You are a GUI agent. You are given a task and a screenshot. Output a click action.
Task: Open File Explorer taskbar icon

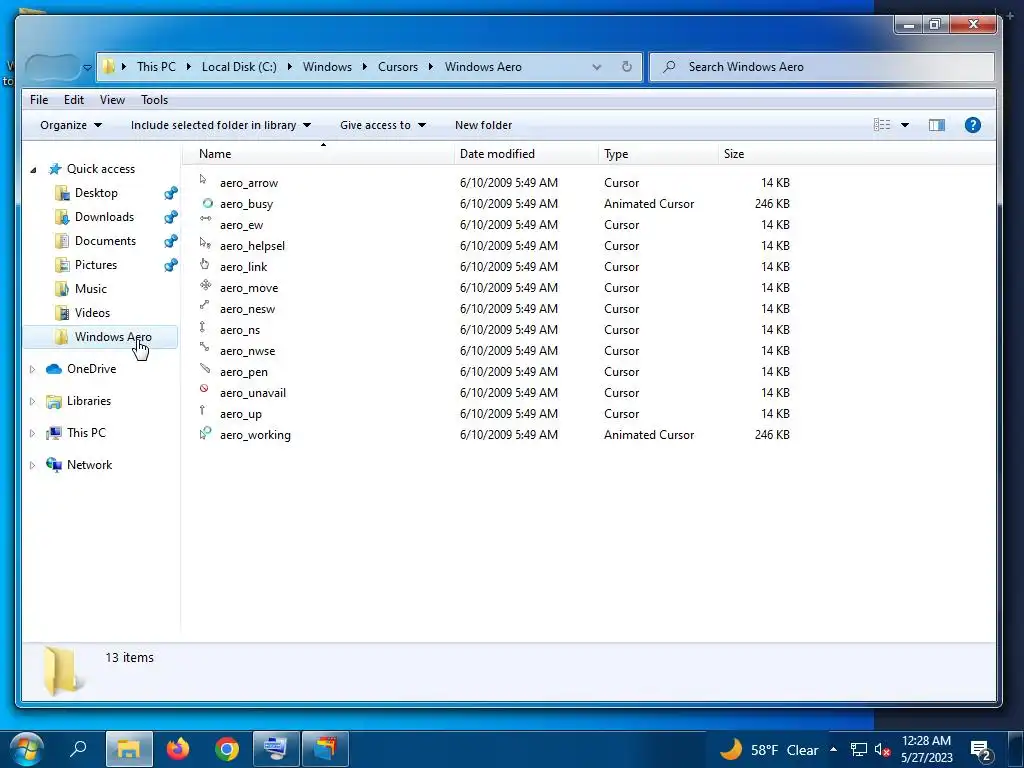129,749
